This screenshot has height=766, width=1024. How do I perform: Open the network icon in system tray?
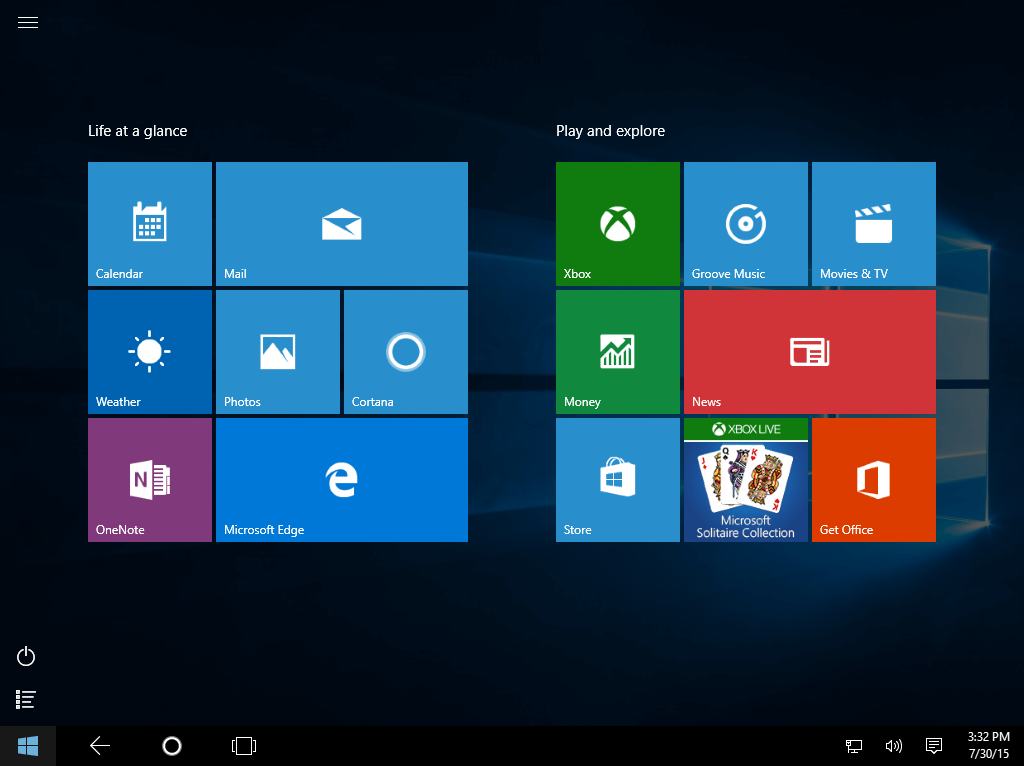tap(854, 746)
